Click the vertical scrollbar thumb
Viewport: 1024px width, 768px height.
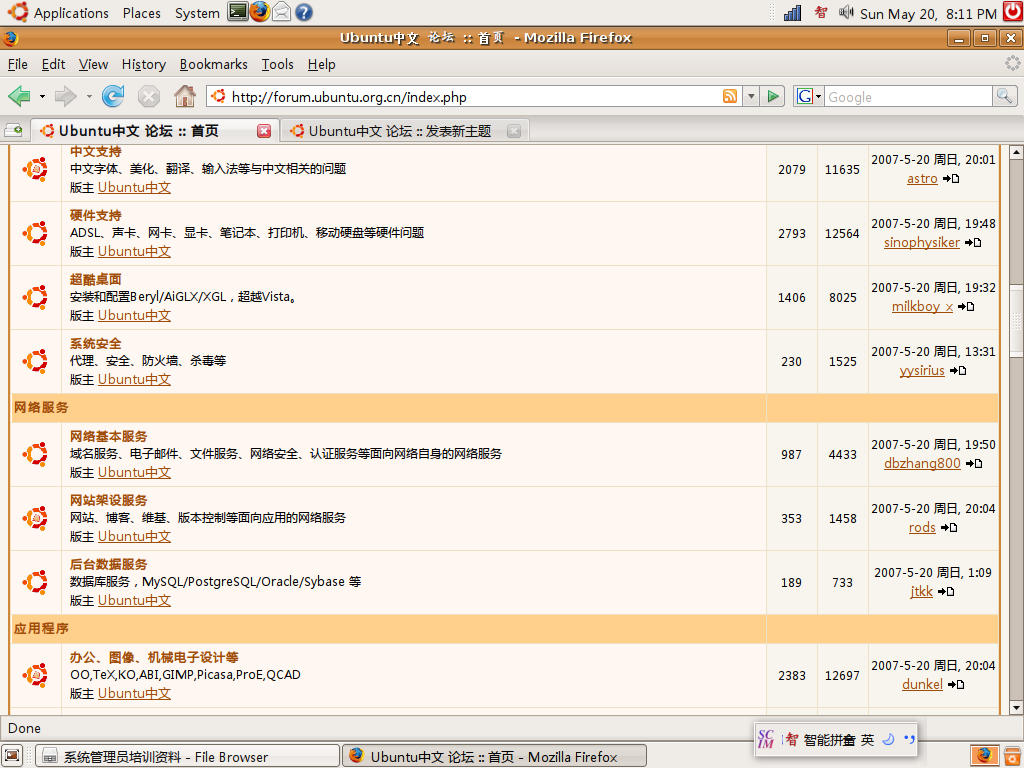click(1016, 320)
